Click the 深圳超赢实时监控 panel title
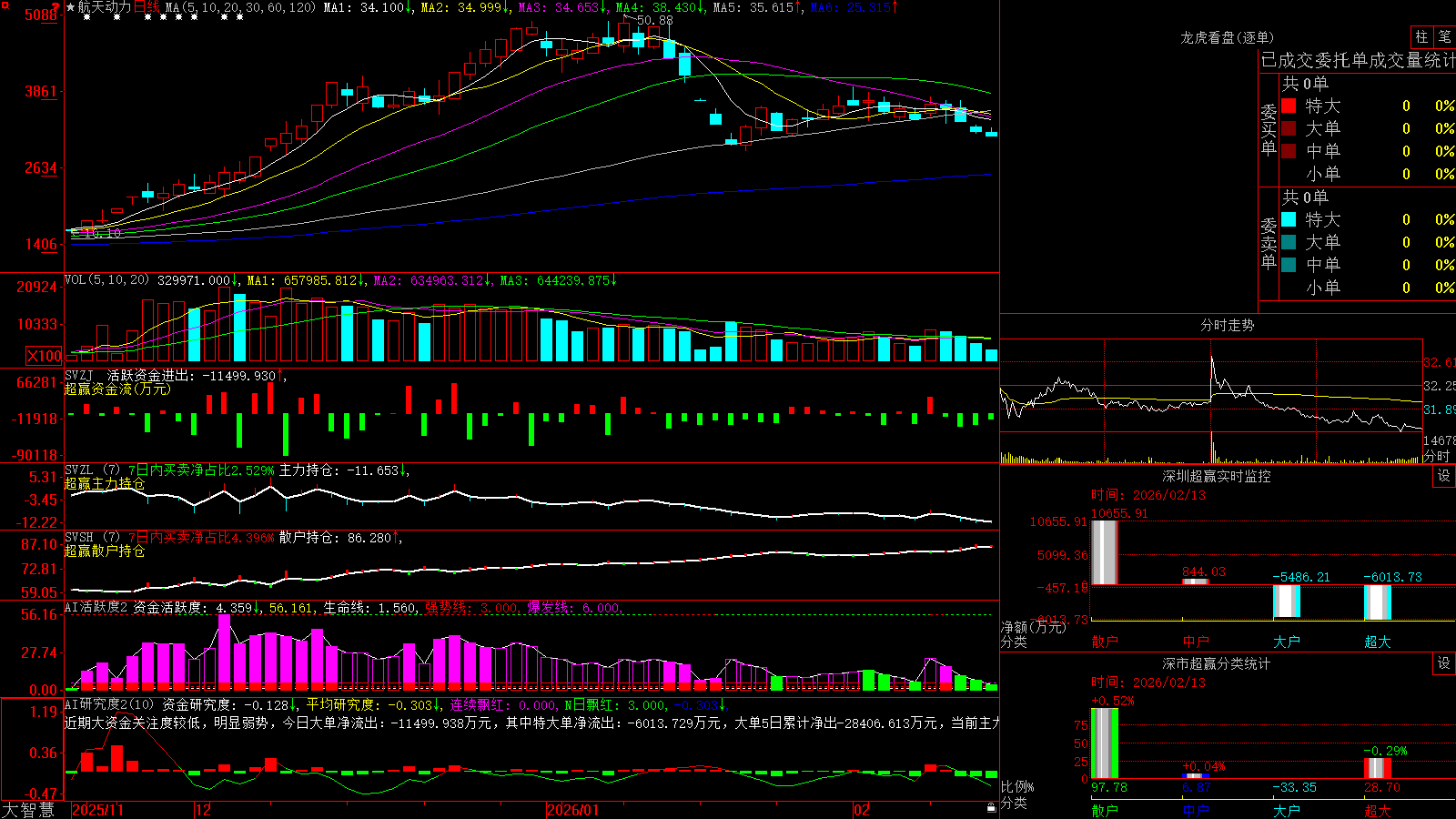This screenshot has height=819, width=1456. [x=1217, y=476]
